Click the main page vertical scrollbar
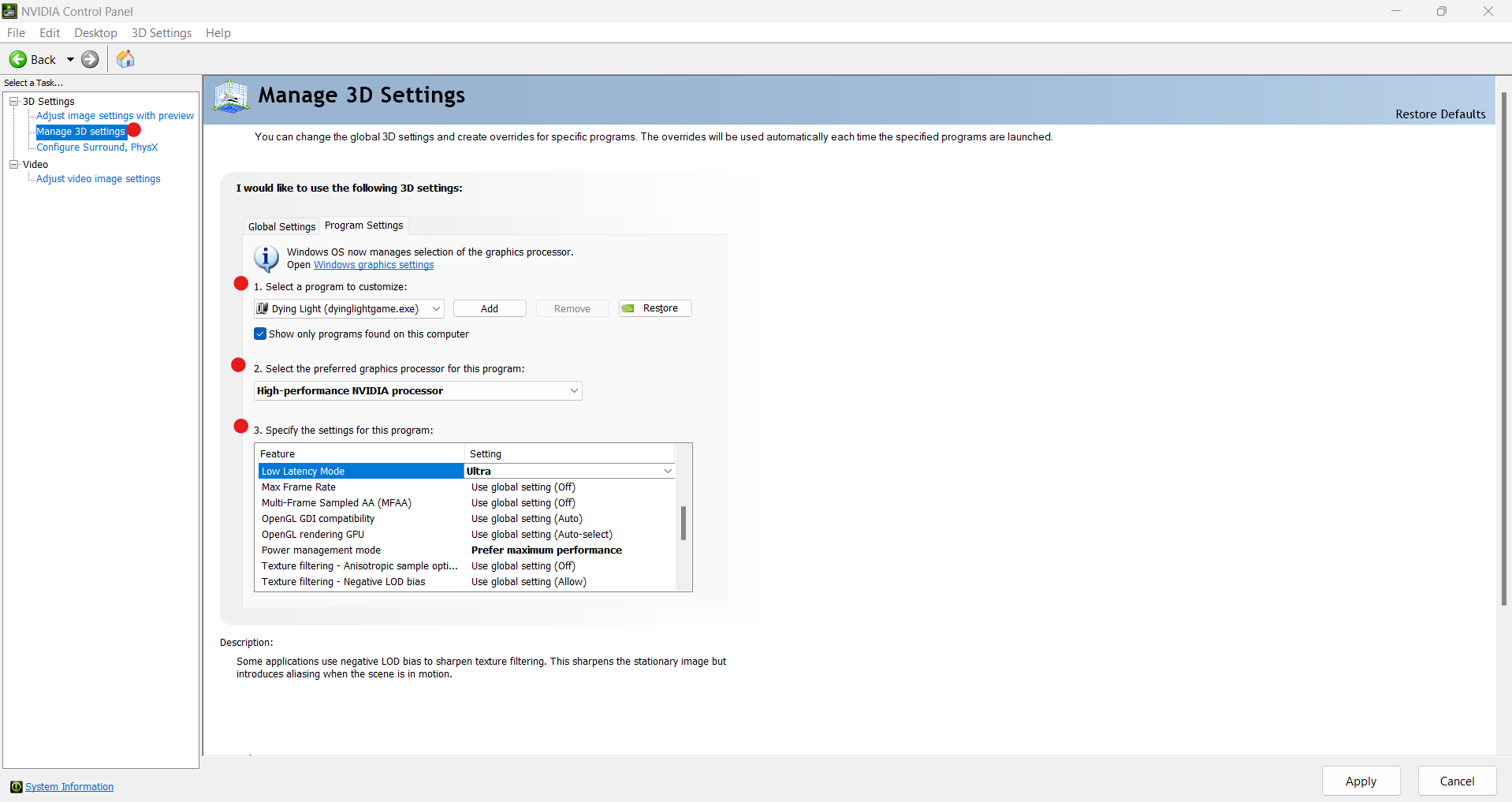 click(x=1503, y=349)
